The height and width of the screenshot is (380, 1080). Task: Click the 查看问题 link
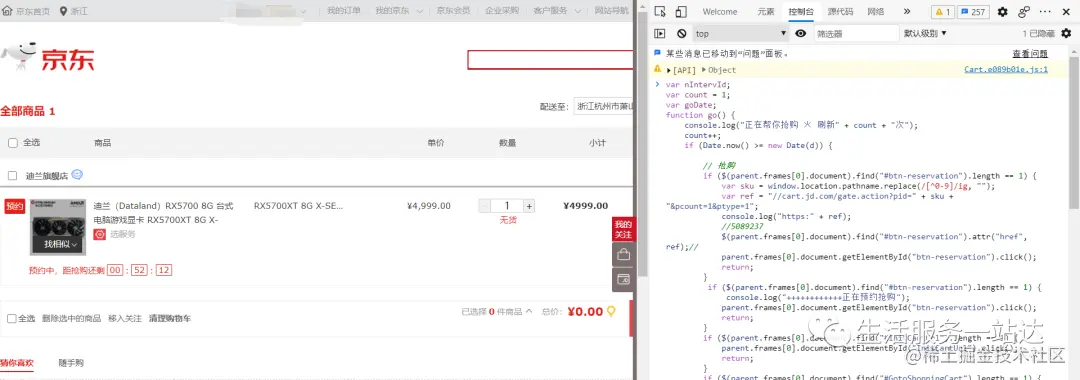click(x=1030, y=54)
